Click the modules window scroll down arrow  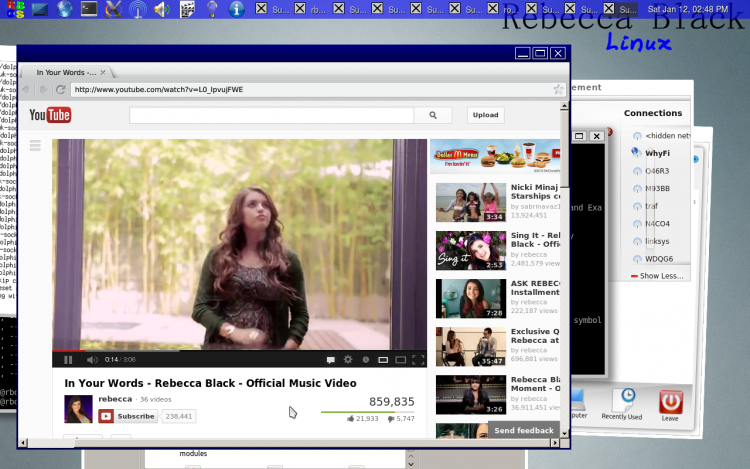[x=410, y=464]
